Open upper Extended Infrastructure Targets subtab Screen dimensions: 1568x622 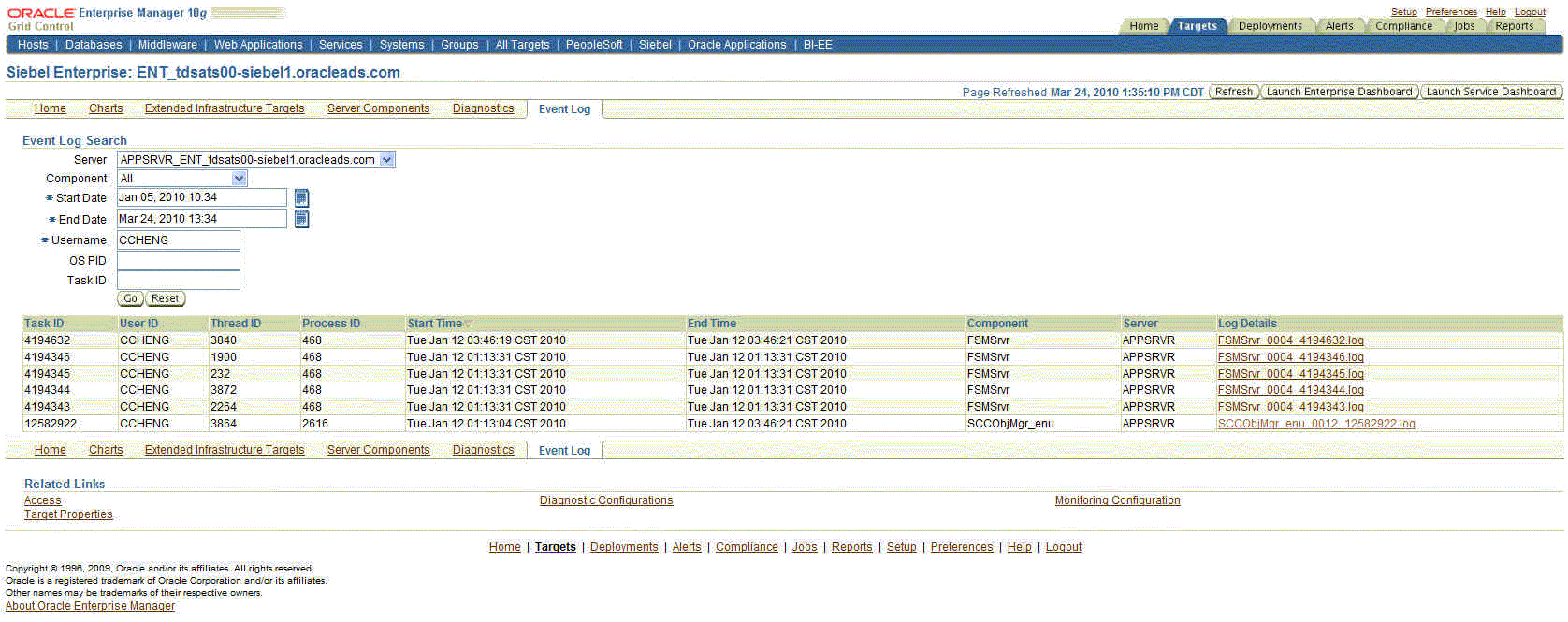coord(225,108)
